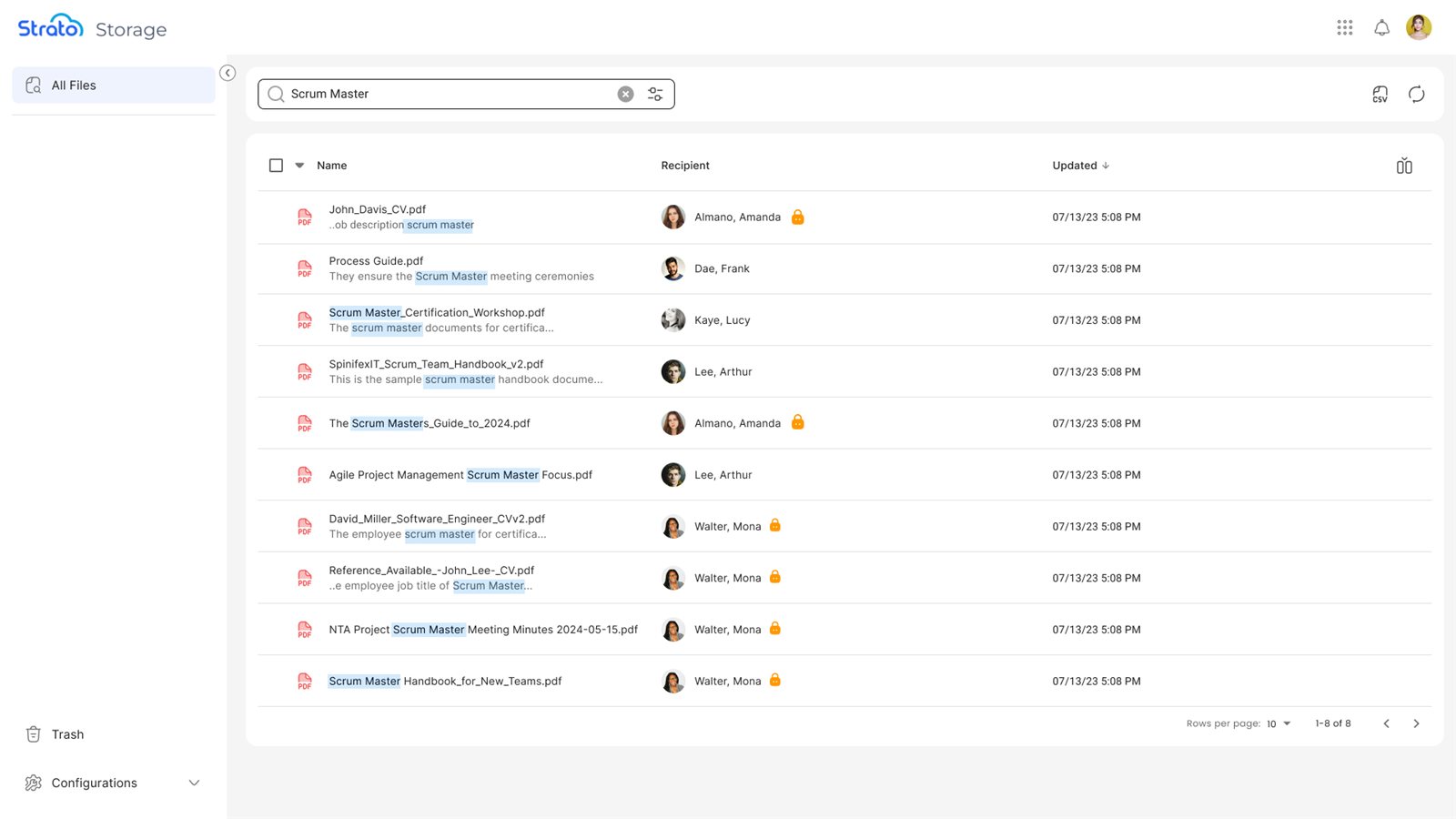This screenshot has width=1456, height=819.
Task: Click Frank Dae's avatar
Action: [x=673, y=268]
